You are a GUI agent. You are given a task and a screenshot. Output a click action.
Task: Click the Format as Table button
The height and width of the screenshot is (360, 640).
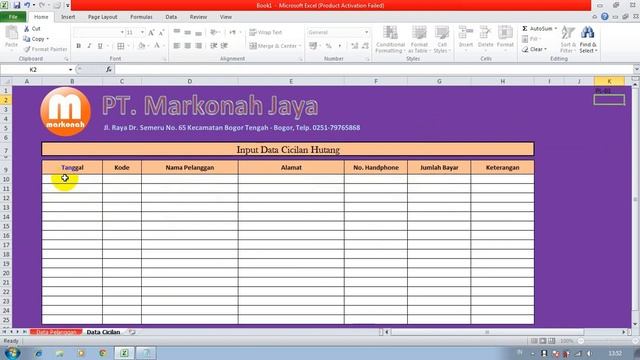pos(419,39)
